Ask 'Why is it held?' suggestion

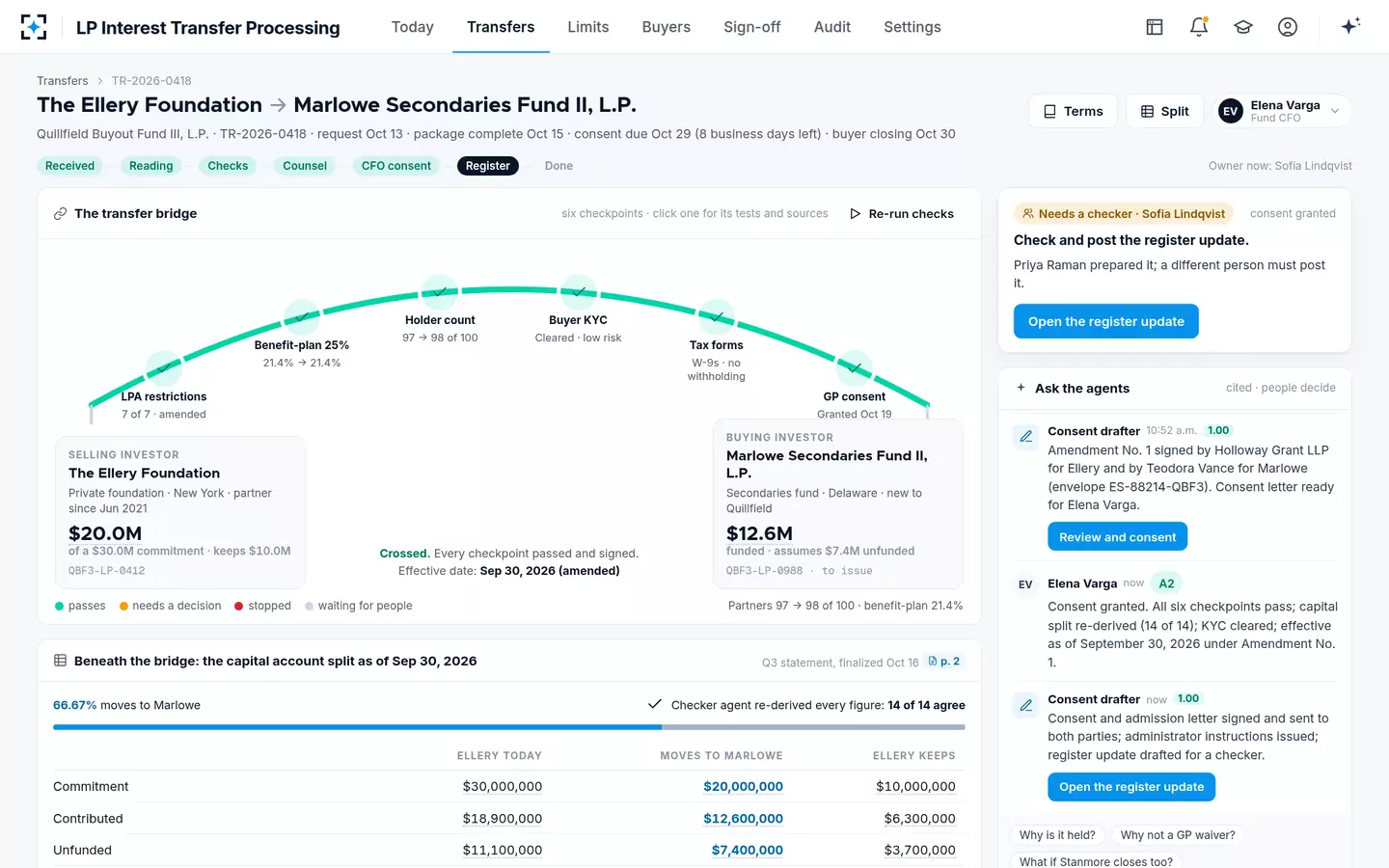(x=1057, y=835)
